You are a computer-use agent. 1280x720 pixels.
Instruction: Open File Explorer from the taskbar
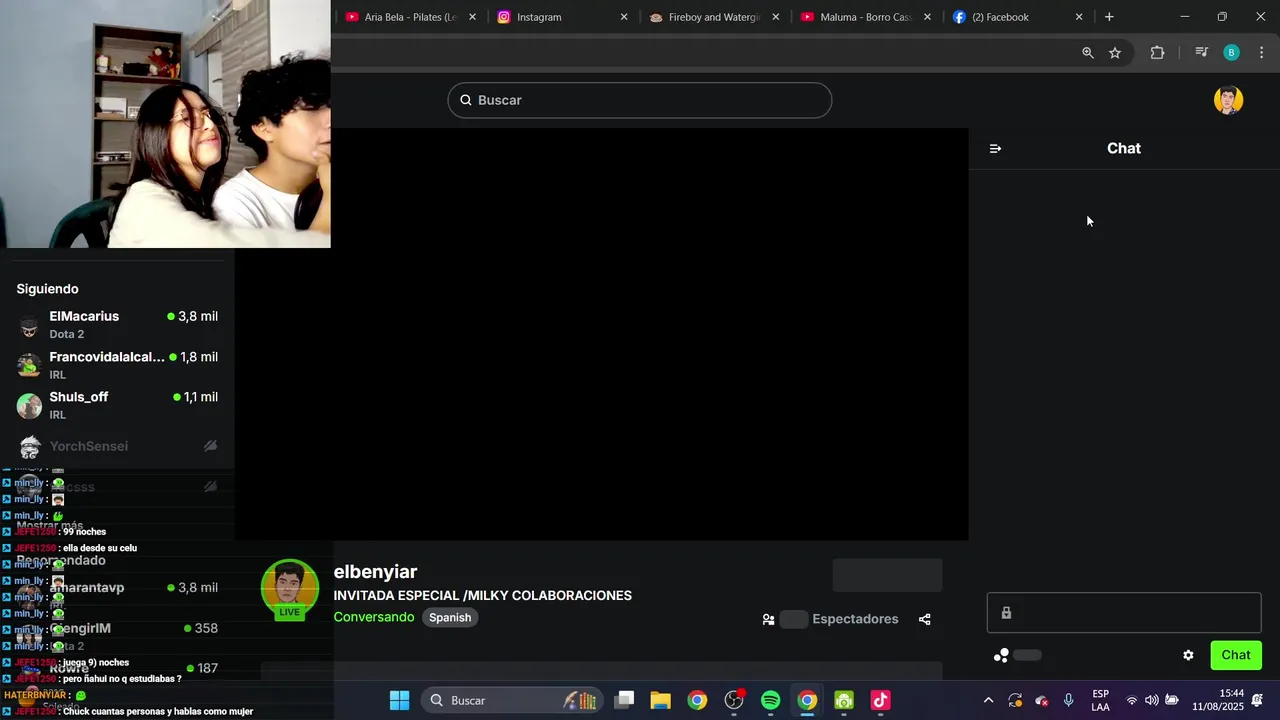click(x=660, y=700)
